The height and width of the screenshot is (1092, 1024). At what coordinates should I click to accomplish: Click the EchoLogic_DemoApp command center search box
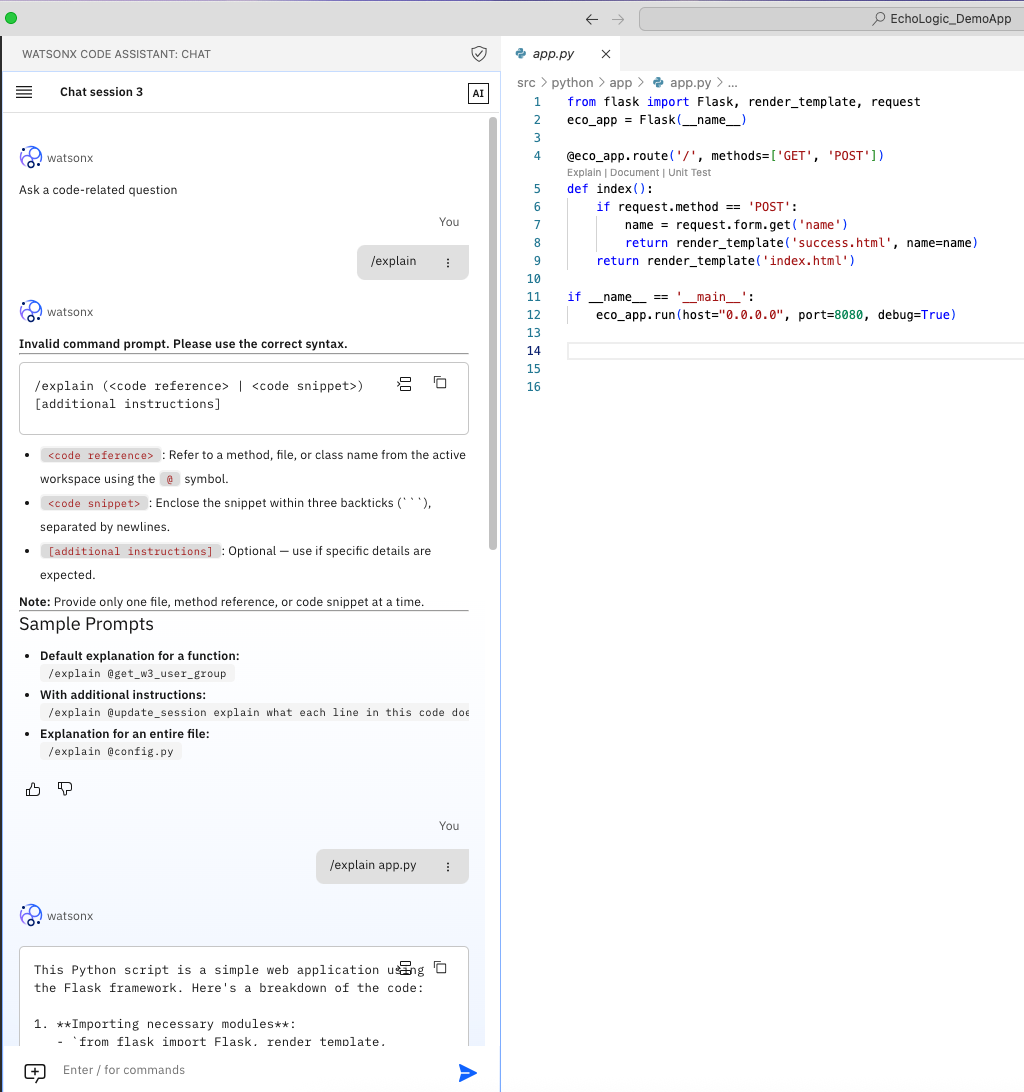pyautogui.click(x=832, y=19)
